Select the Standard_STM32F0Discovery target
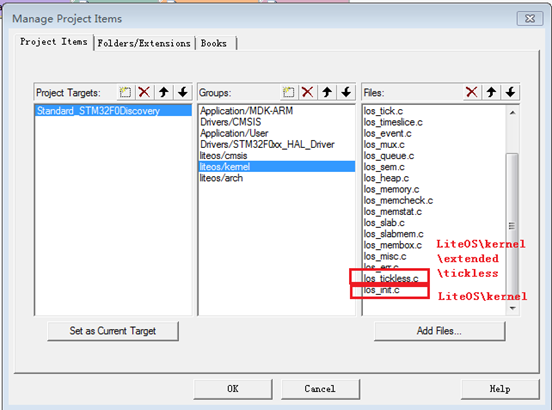Screen dimensions: 552x410 [113, 111]
